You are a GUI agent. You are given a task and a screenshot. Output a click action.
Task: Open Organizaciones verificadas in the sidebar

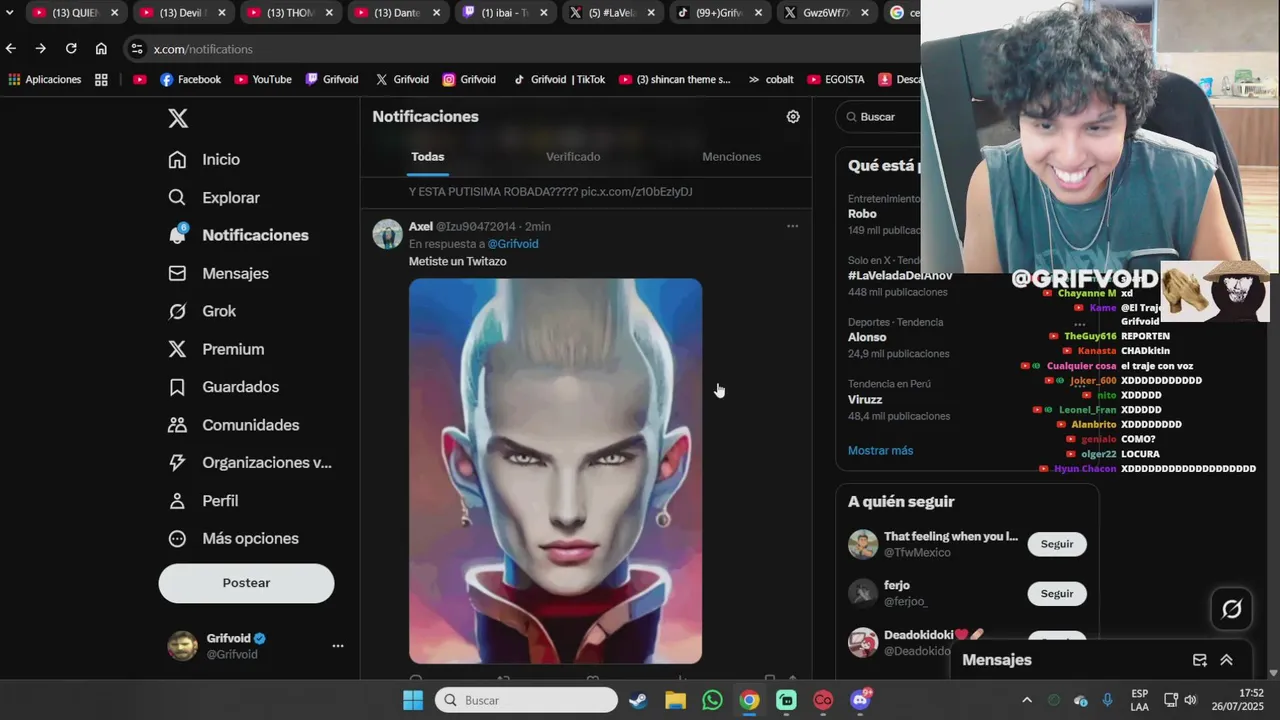(x=250, y=463)
